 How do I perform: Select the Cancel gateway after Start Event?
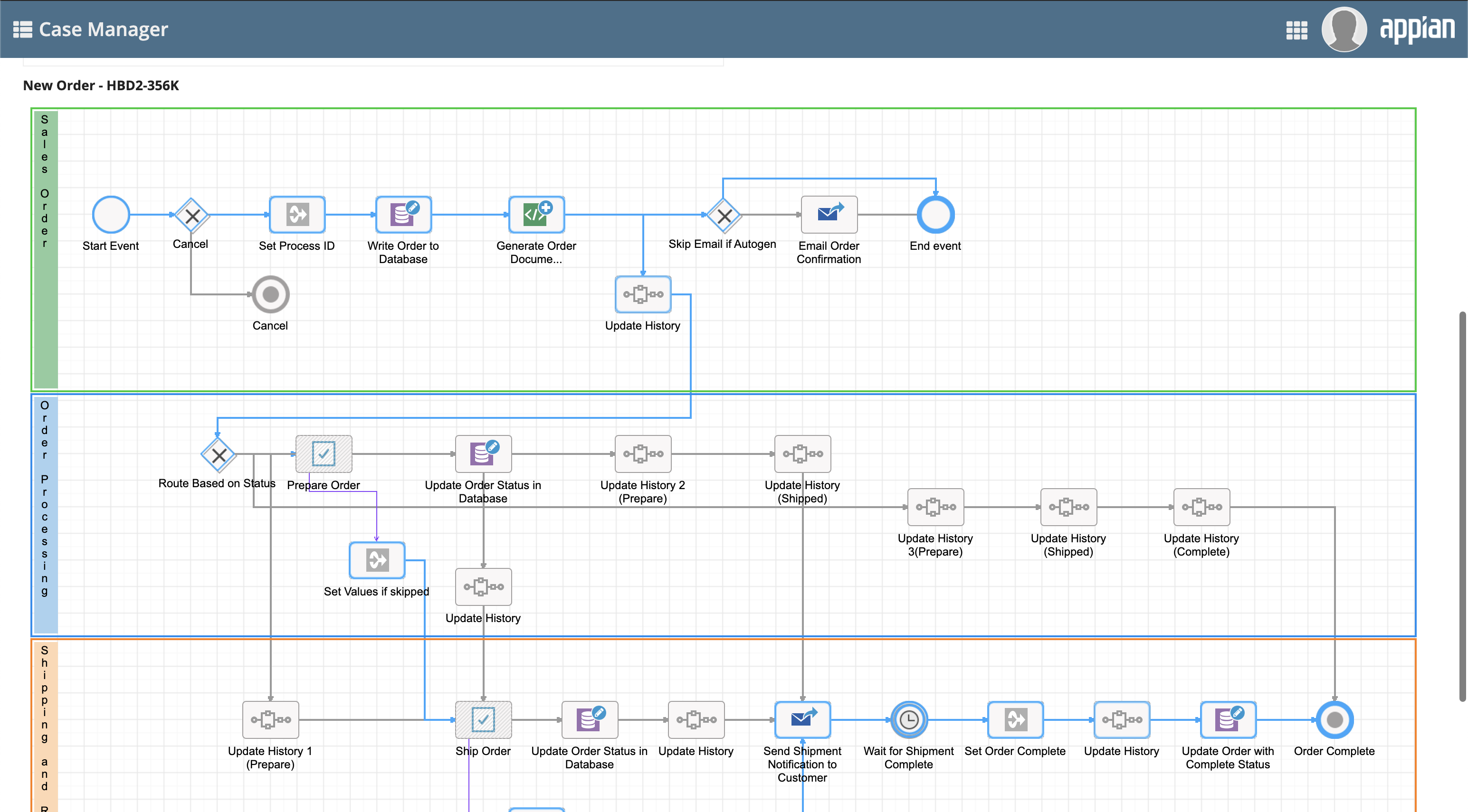coord(191,216)
